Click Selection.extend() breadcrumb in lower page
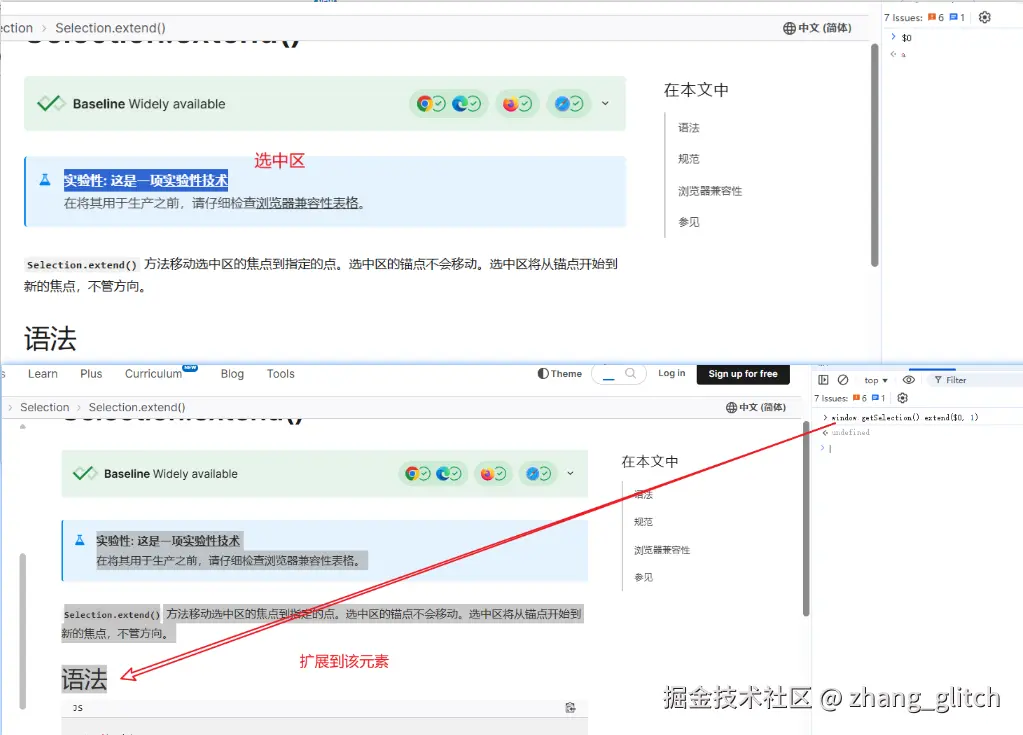This screenshot has width=1023, height=735. 137,407
